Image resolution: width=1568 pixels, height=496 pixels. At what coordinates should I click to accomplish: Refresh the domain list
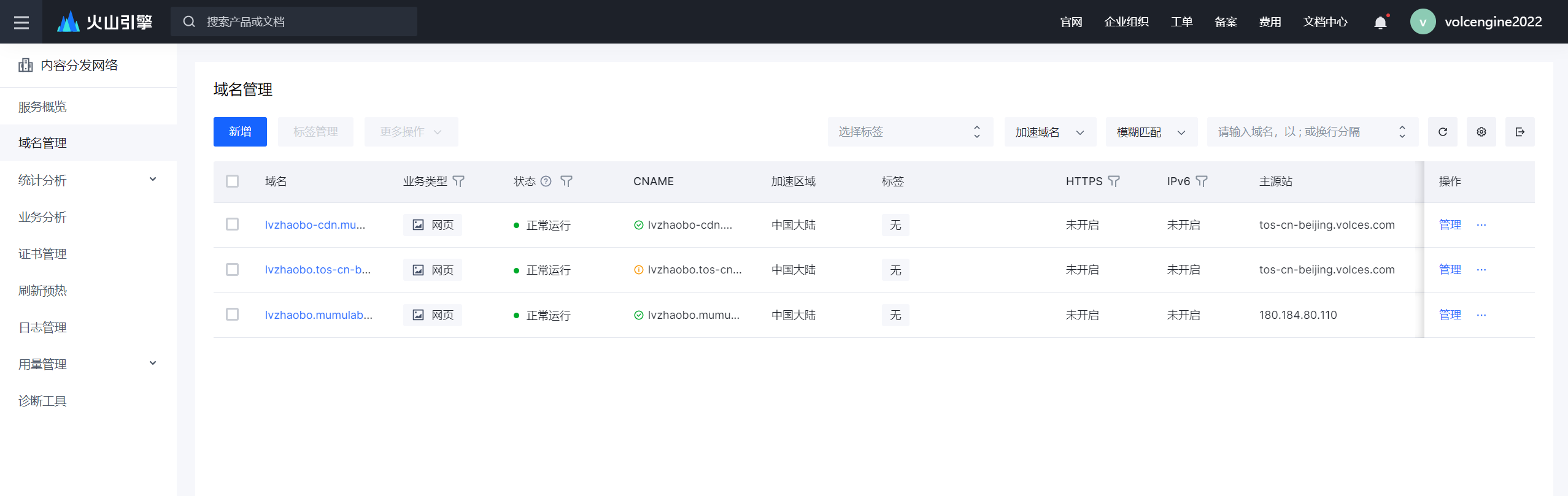(x=1443, y=132)
